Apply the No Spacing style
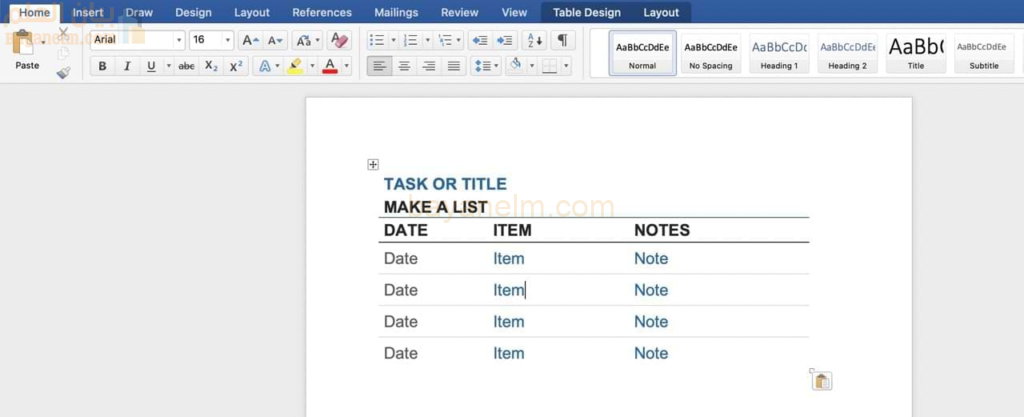Viewport: 1024px width, 417px height. coord(711,53)
